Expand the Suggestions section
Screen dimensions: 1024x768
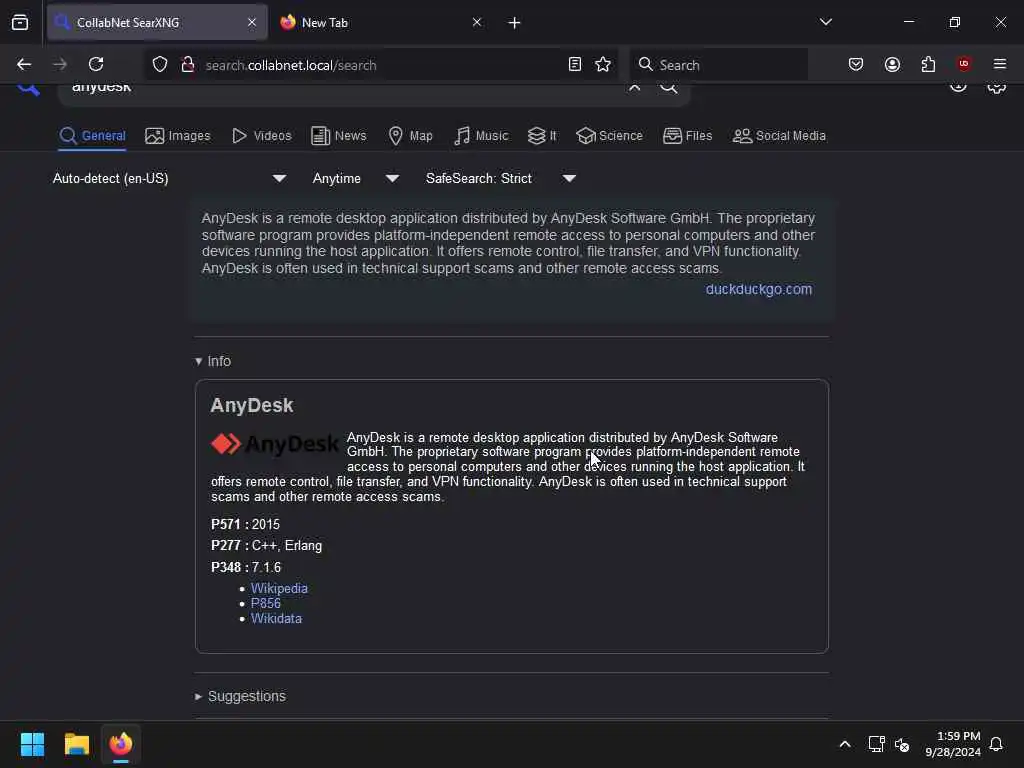[x=240, y=696]
